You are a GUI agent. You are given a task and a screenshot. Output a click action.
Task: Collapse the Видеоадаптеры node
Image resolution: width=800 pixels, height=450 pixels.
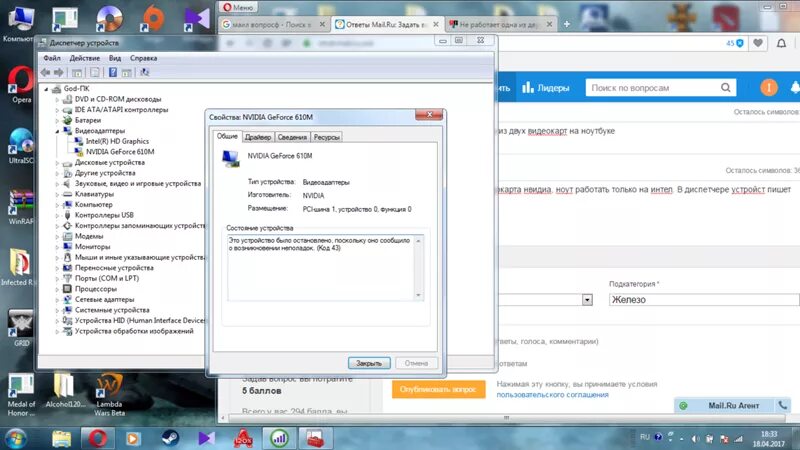[57, 131]
